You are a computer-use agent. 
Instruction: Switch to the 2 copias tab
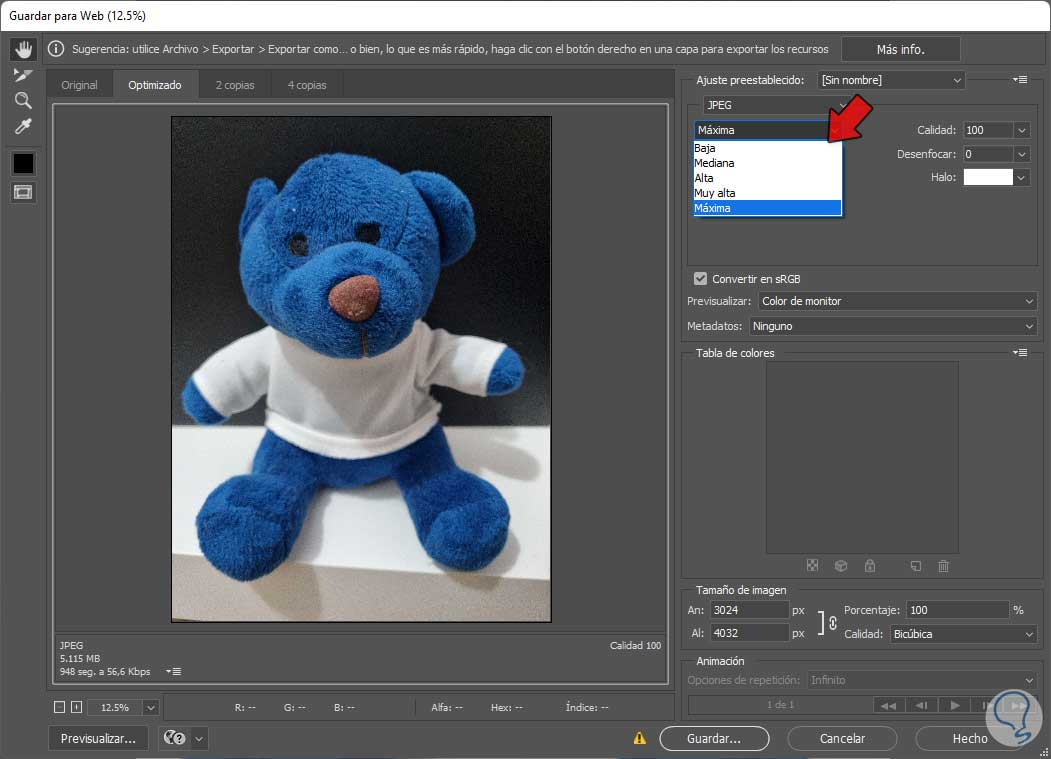point(235,85)
